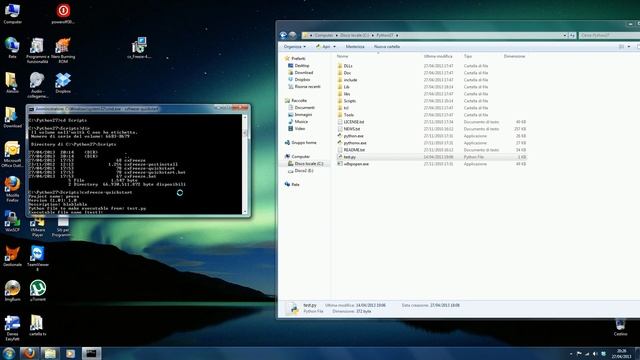Switch to Explorer in the taskbar
The height and width of the screenshot is (360, 640).
pyautogui.click(x=50, y=353)
